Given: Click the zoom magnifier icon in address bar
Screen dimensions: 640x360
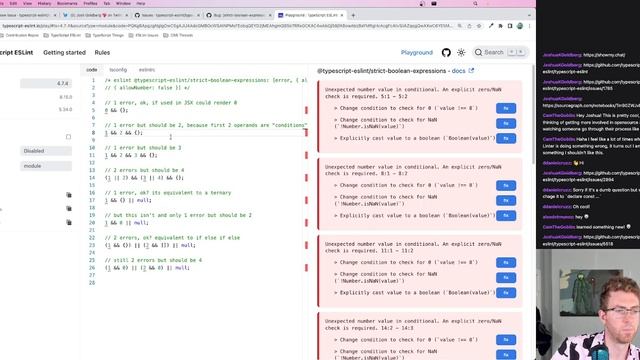Looking at the screenshot, I should [460, 26].
